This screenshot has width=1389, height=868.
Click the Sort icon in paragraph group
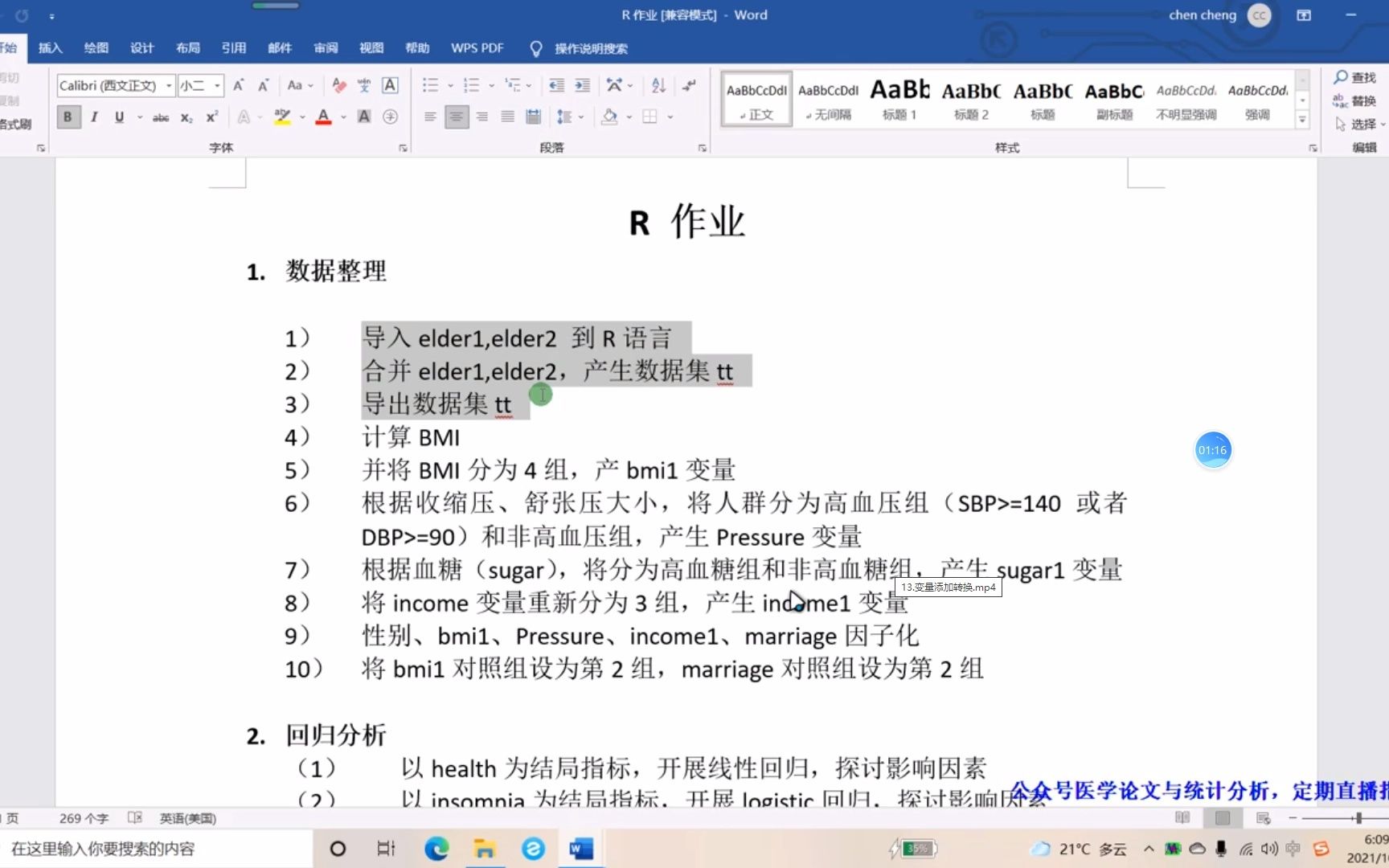658,84
